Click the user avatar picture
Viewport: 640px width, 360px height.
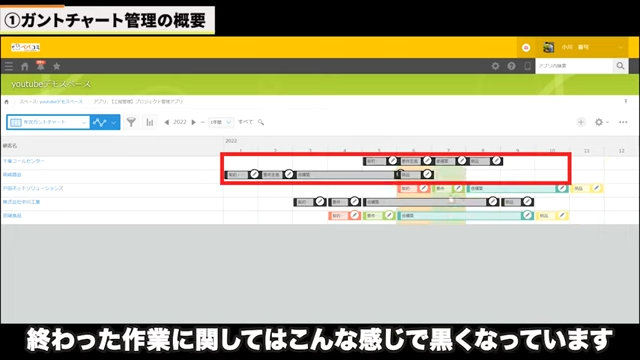(x=548, y=48)
